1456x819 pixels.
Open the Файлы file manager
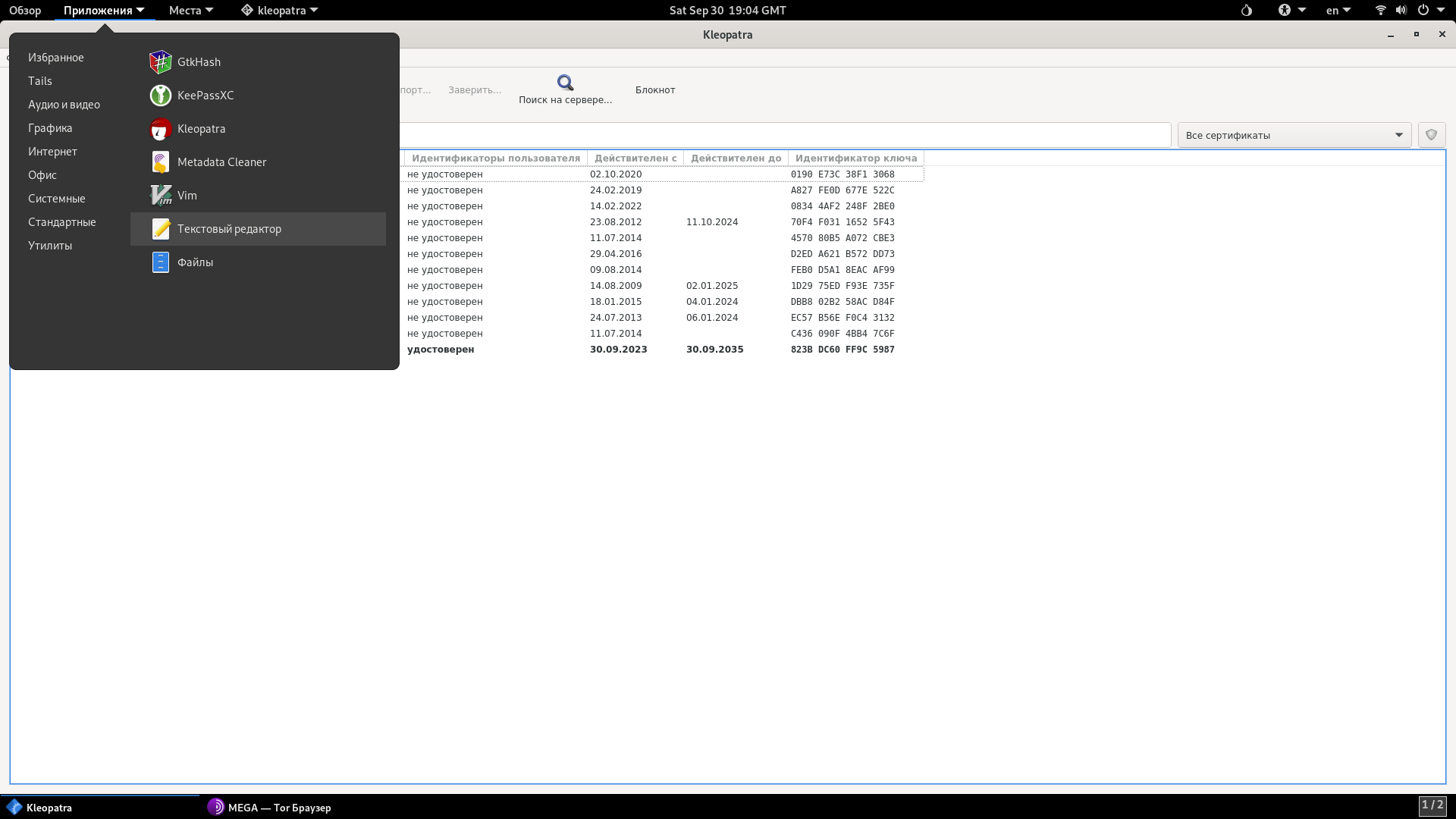(195, 262)
